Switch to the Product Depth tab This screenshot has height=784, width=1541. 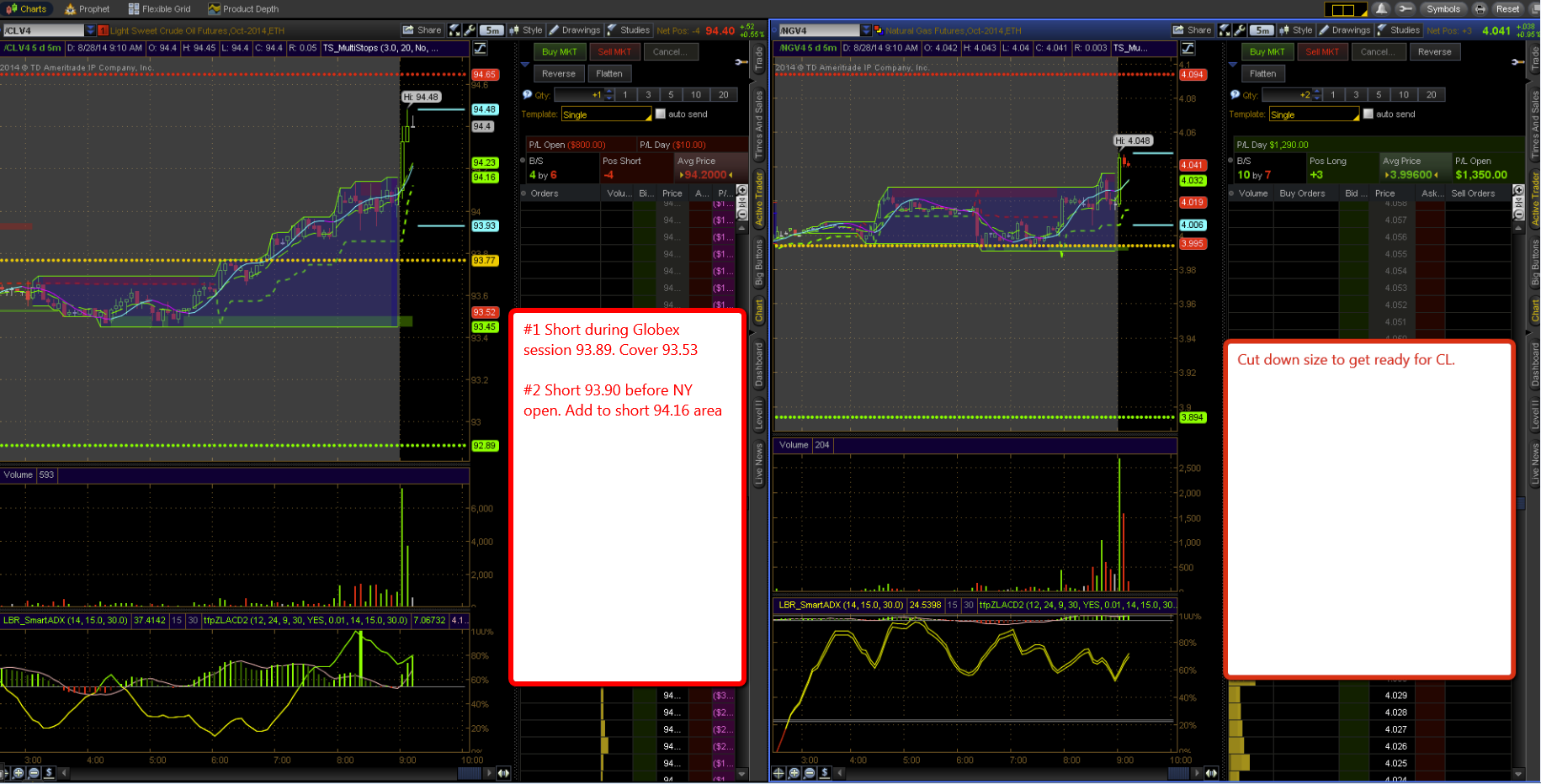pyautogui.click(x=243, y=8)
